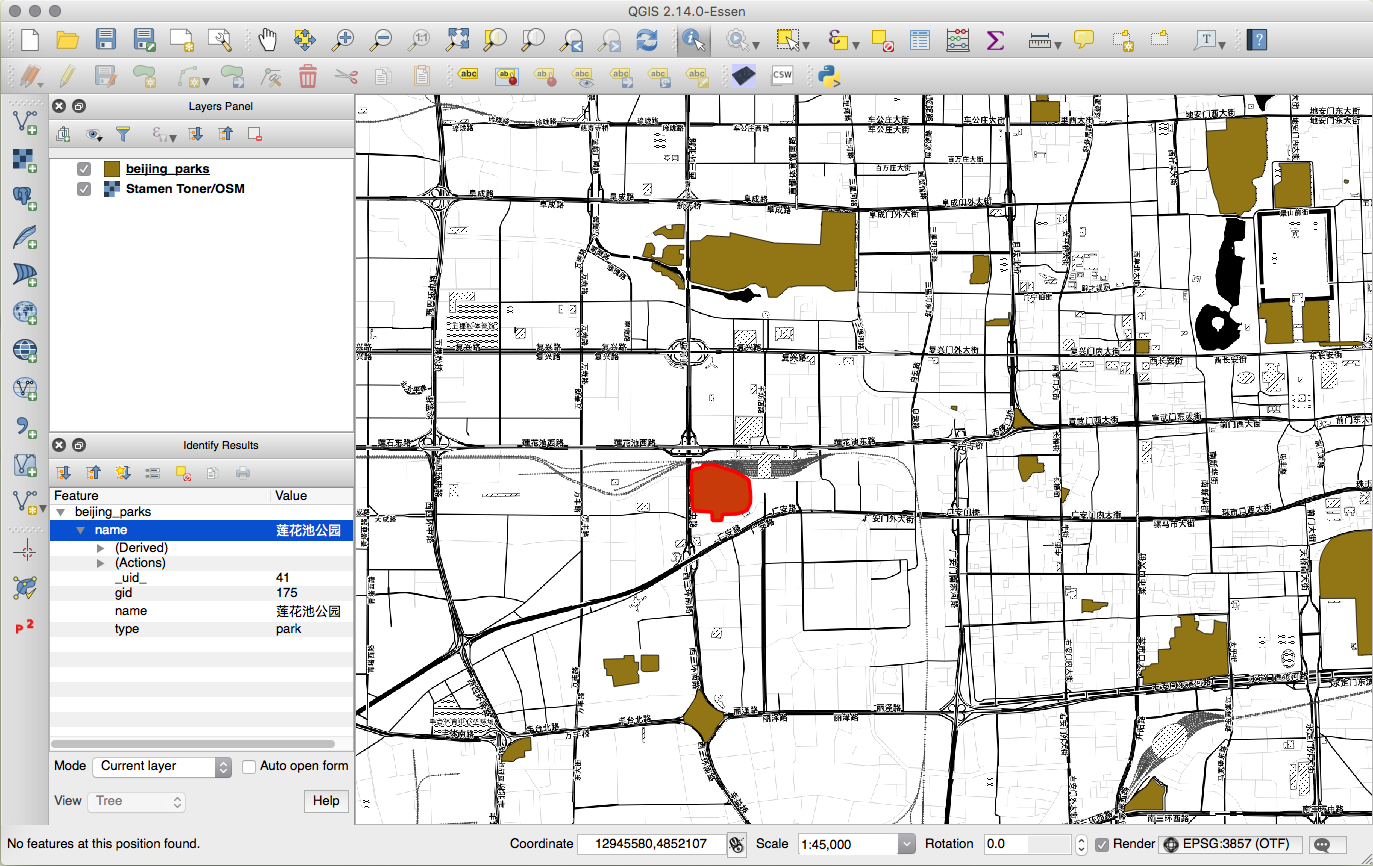
Task: Click the brown beijing_parks layer color swatch
Action: [x=112, y=169]
